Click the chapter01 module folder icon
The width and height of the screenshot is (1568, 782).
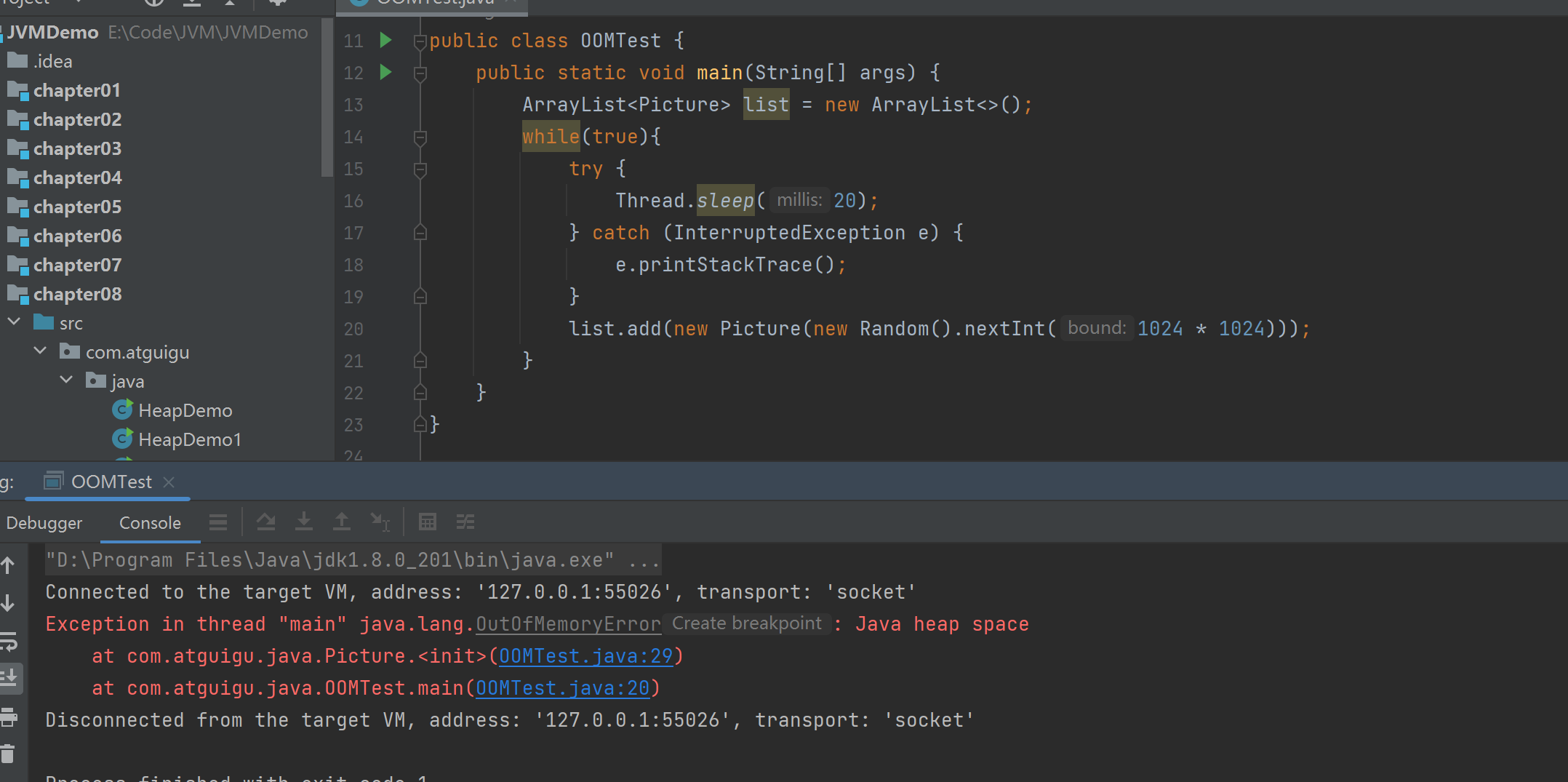17,90
